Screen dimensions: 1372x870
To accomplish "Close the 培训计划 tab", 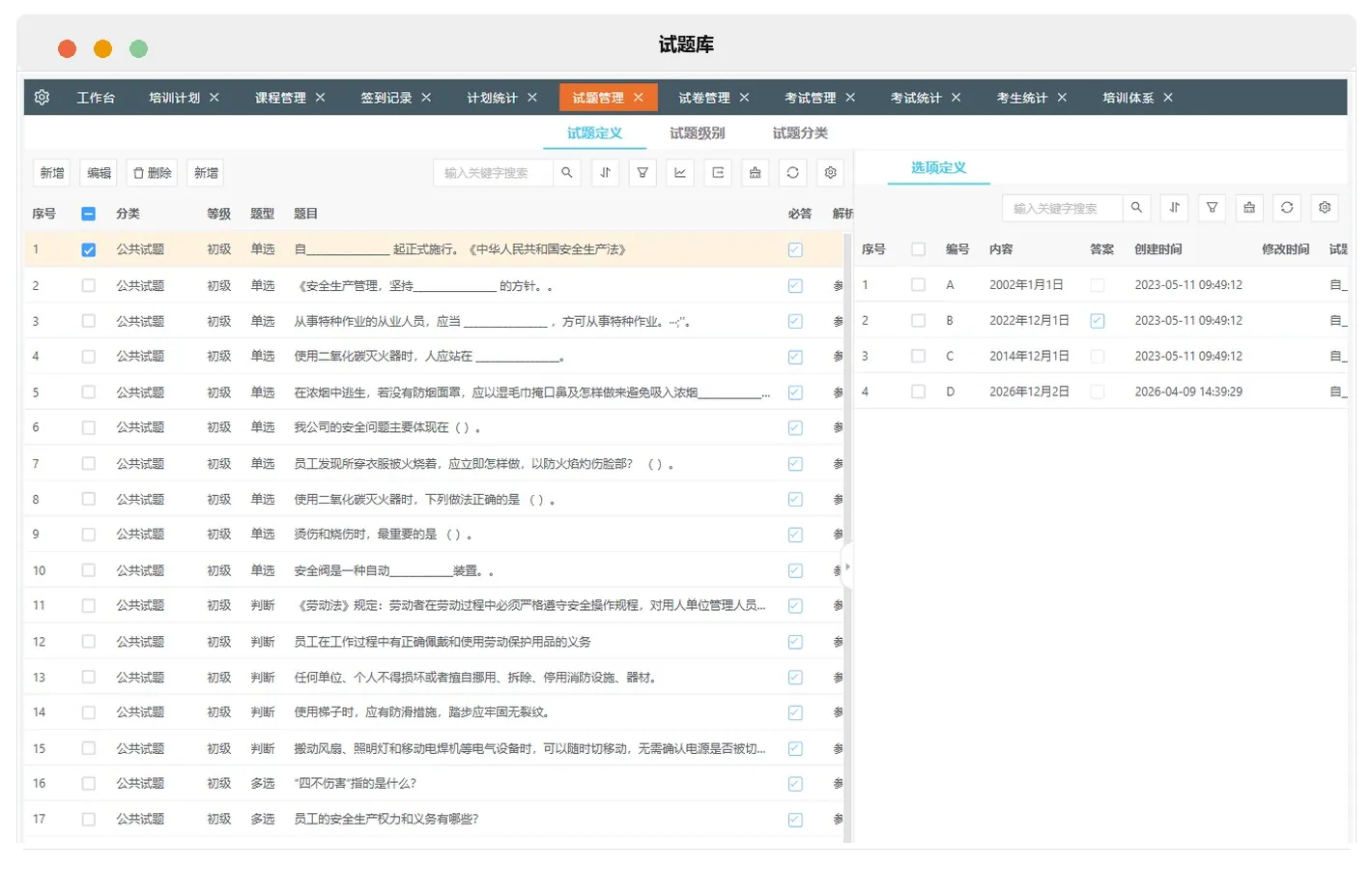I will coord(214,98).
